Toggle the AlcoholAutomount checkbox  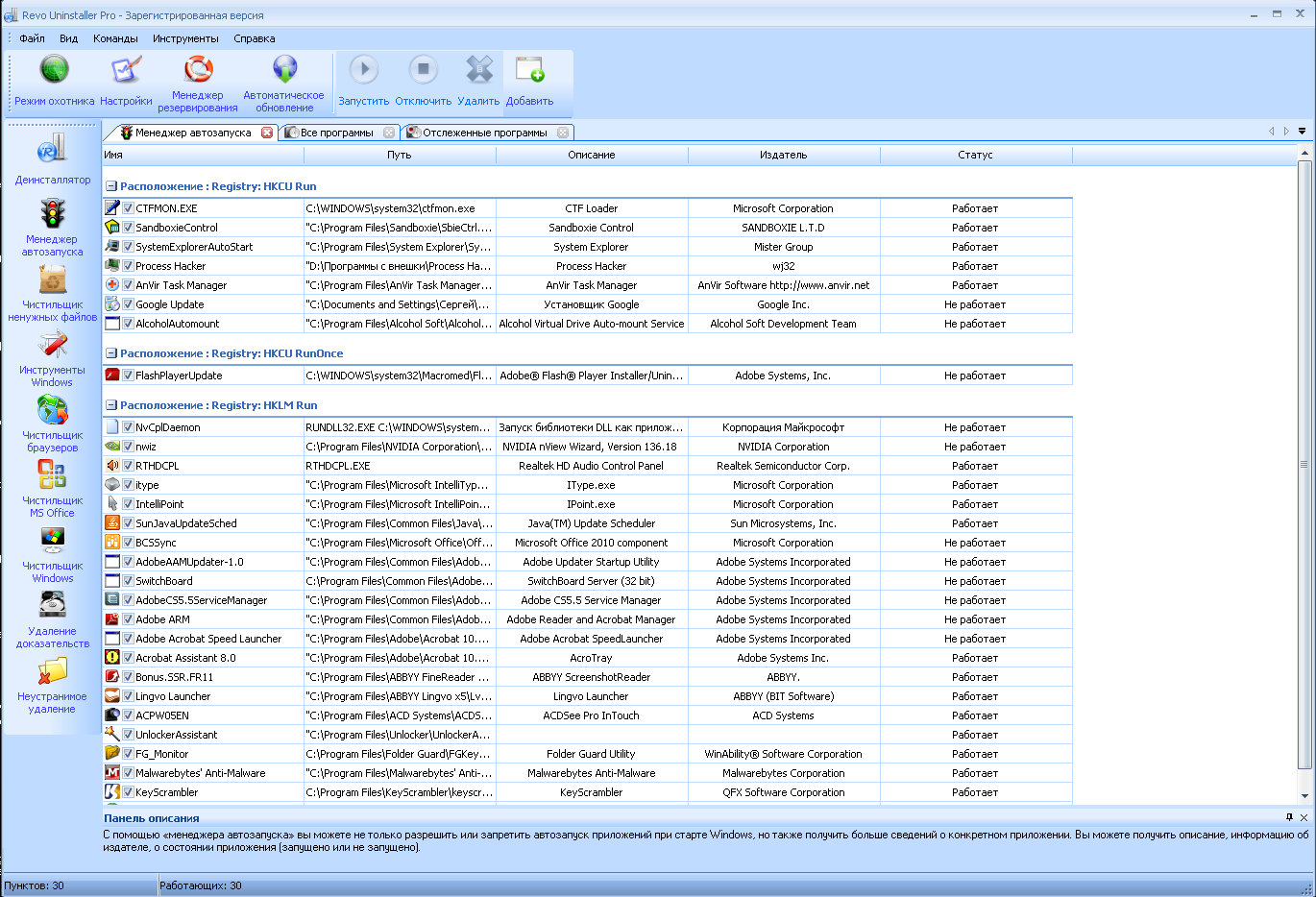[x=128, y=324]
